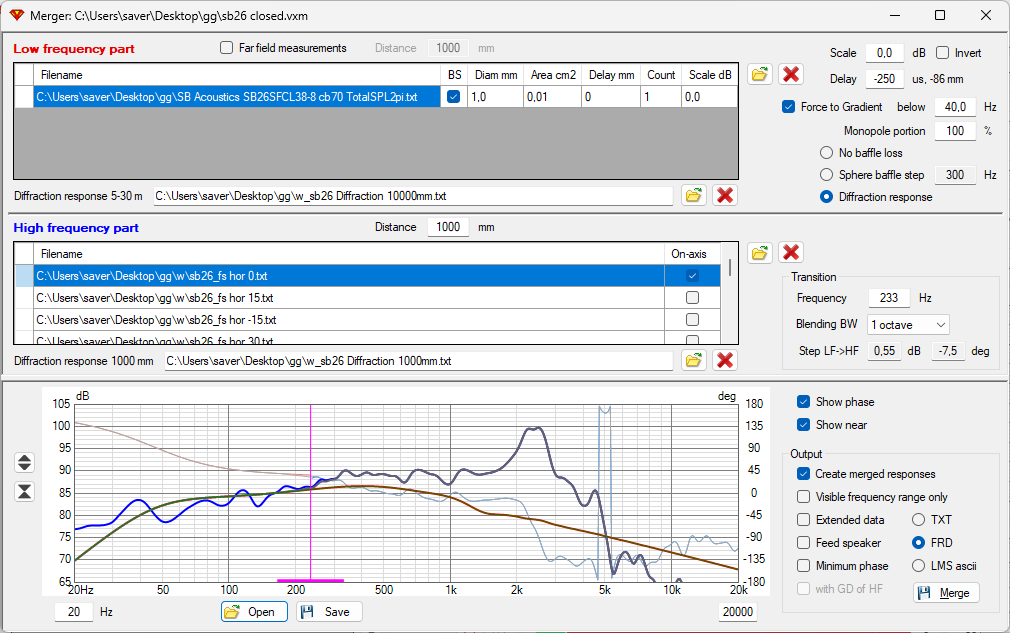
Task: Uncheck Create merged responses
Action: (803, 474)
